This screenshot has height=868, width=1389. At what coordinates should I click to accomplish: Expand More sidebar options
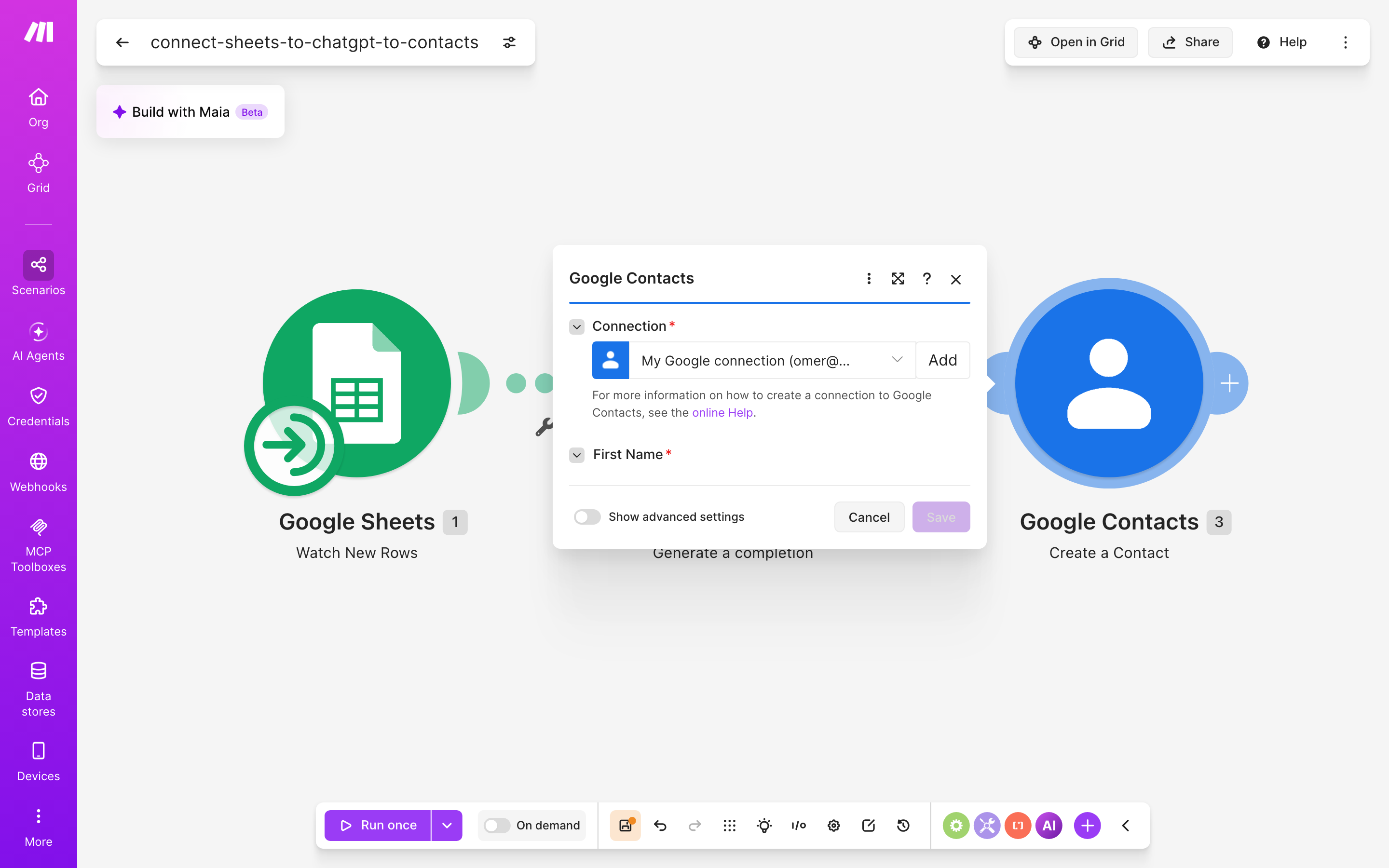39,827
